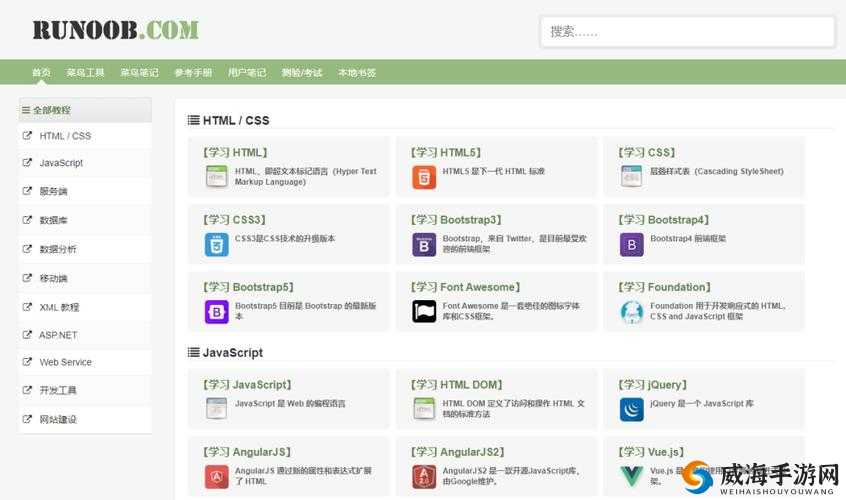This screenshot has width=846, height=500.
Task: Select sidebar text 服务端
Action: (53, 191)
